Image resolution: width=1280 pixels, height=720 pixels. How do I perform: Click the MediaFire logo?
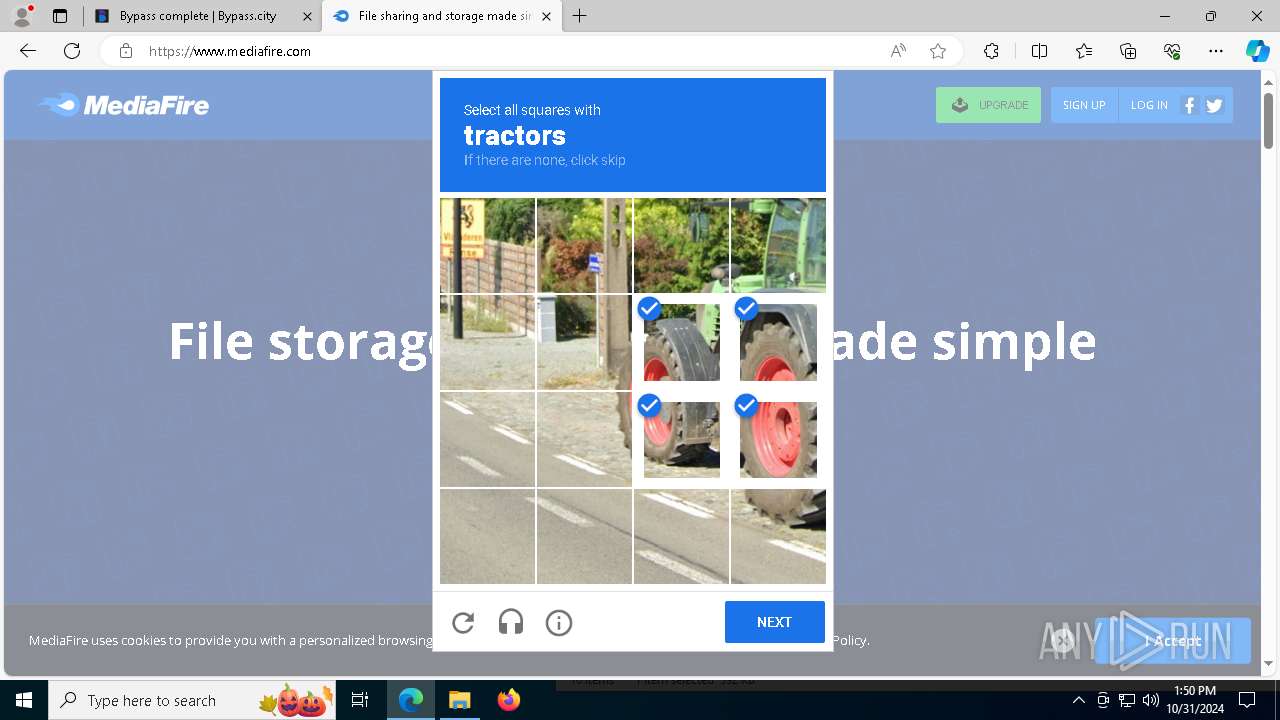[x=124, y=105]
